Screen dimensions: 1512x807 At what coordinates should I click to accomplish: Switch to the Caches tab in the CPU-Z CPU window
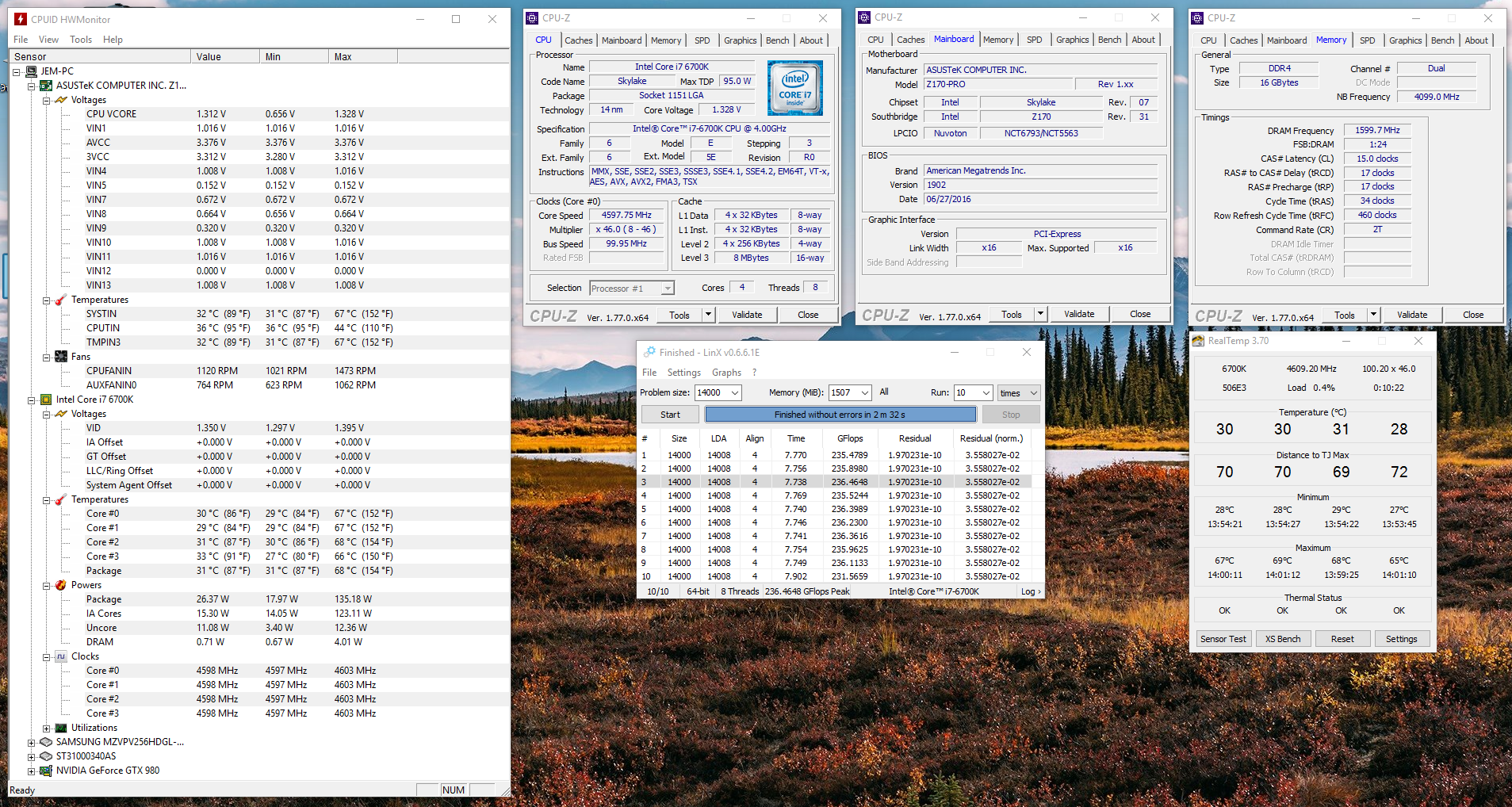[x=578, y=40]
